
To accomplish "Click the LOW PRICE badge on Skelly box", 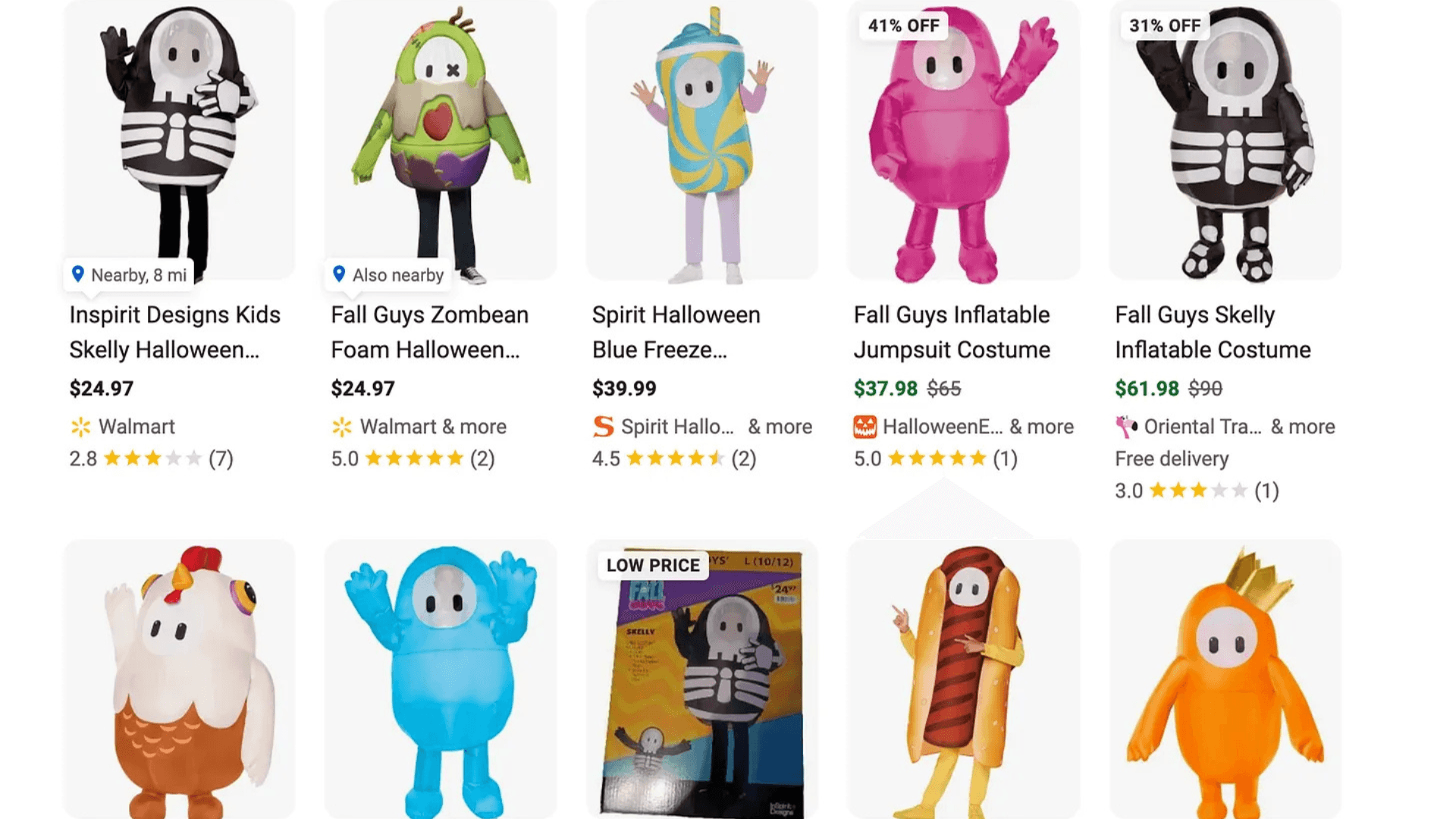I will [x=651, y=565].
